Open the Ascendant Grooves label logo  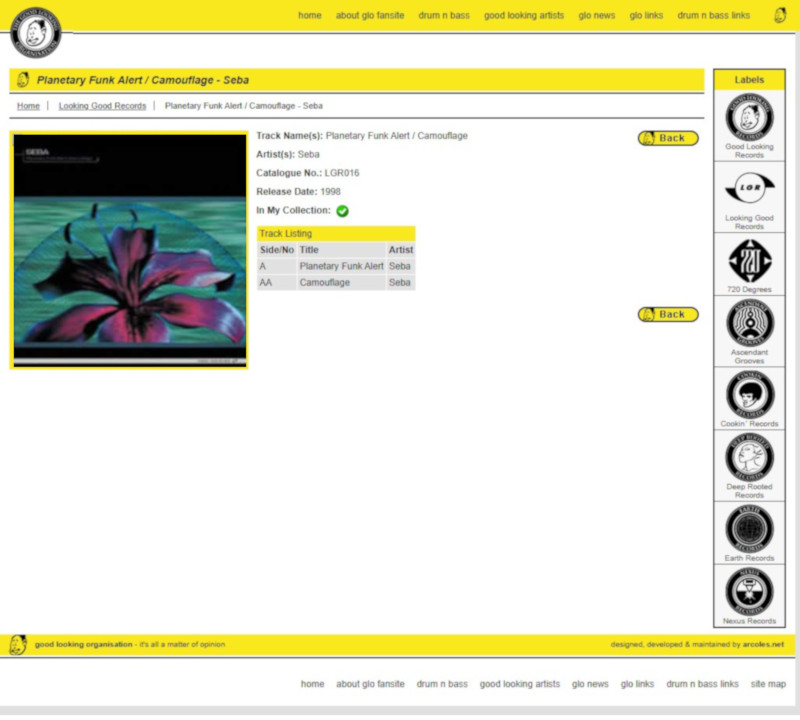[749, 323]
